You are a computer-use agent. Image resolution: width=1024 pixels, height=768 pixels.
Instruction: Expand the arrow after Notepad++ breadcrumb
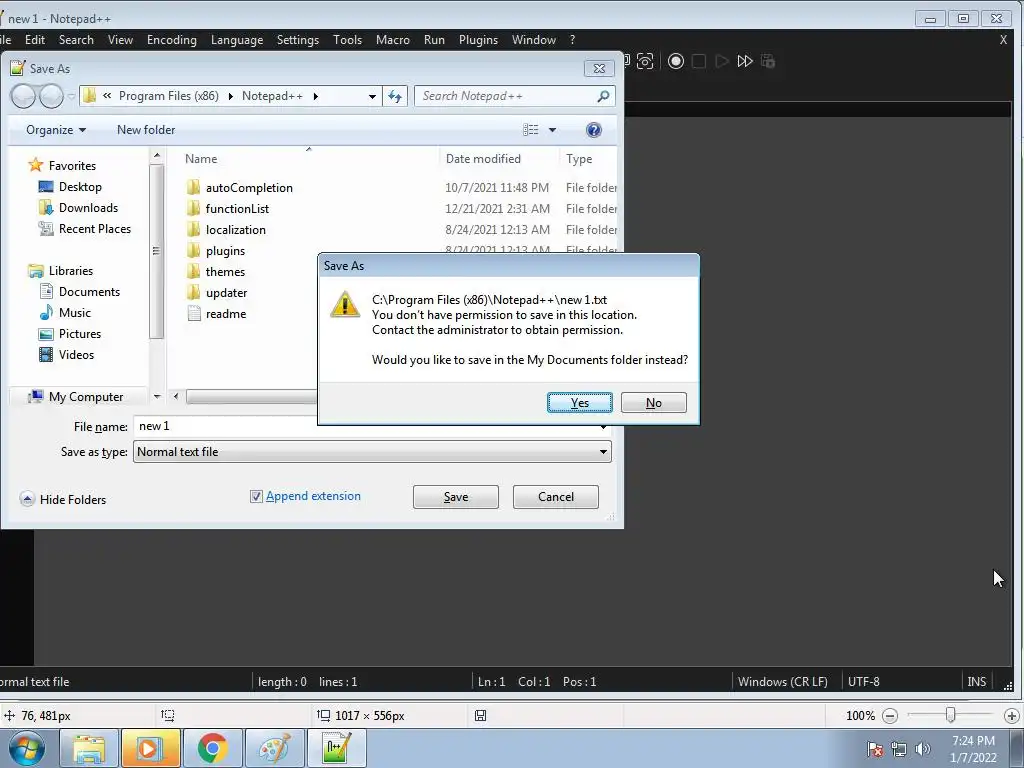click(x=315, y=96)
